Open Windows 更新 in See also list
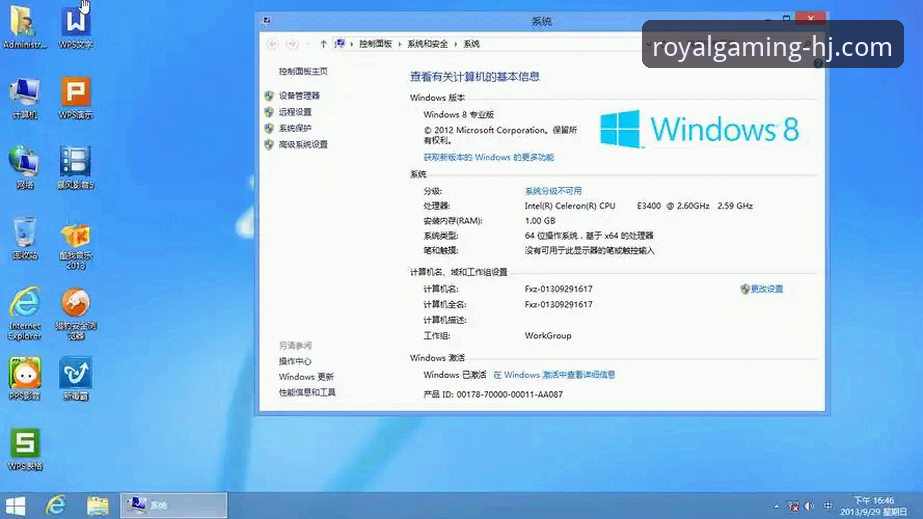The width and height of the screenshot is (923, 519). [306, 377]
